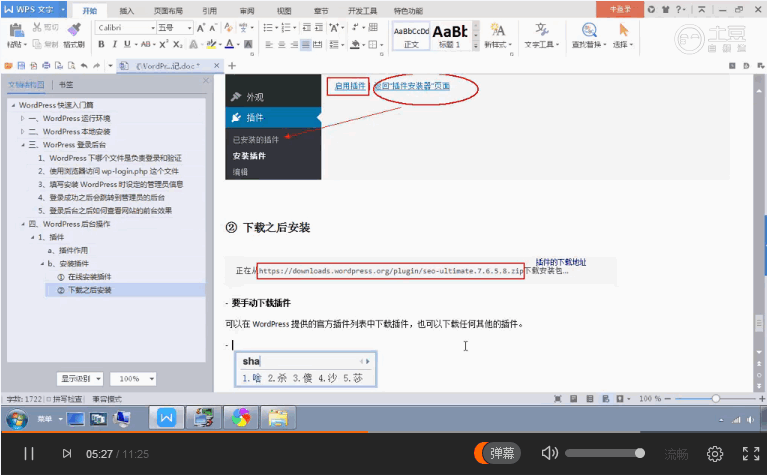
Task: Apply bold with the B button
Action: (101, 44)
